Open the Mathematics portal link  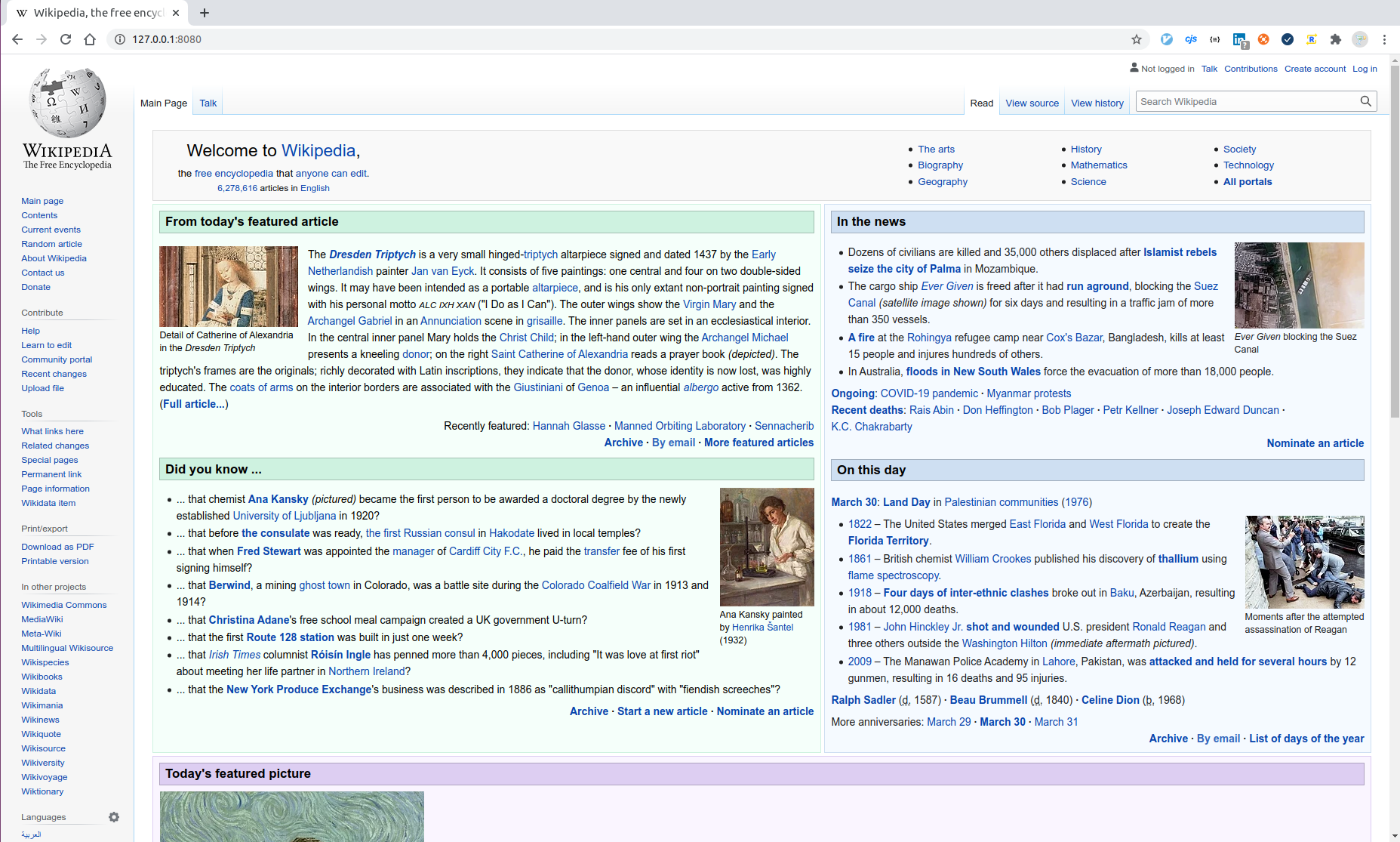point(1099,165)
